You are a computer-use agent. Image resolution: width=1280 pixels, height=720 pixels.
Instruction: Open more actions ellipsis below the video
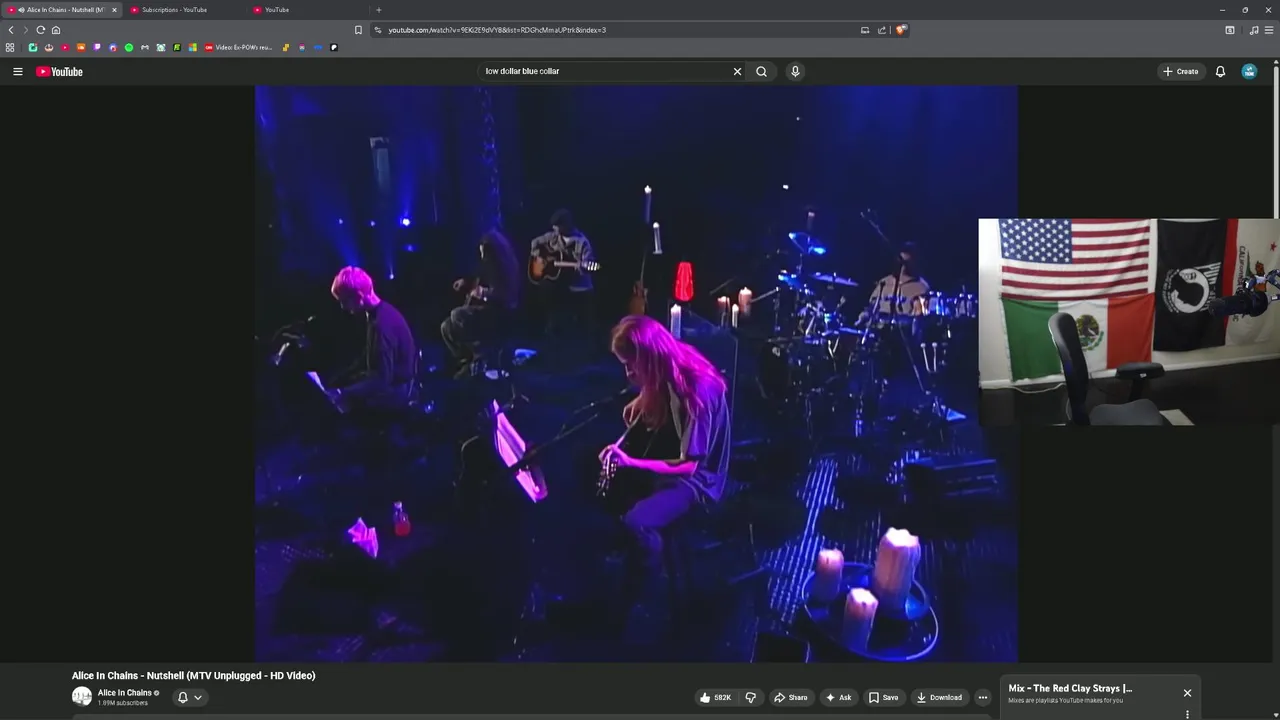tap(983, 697)
